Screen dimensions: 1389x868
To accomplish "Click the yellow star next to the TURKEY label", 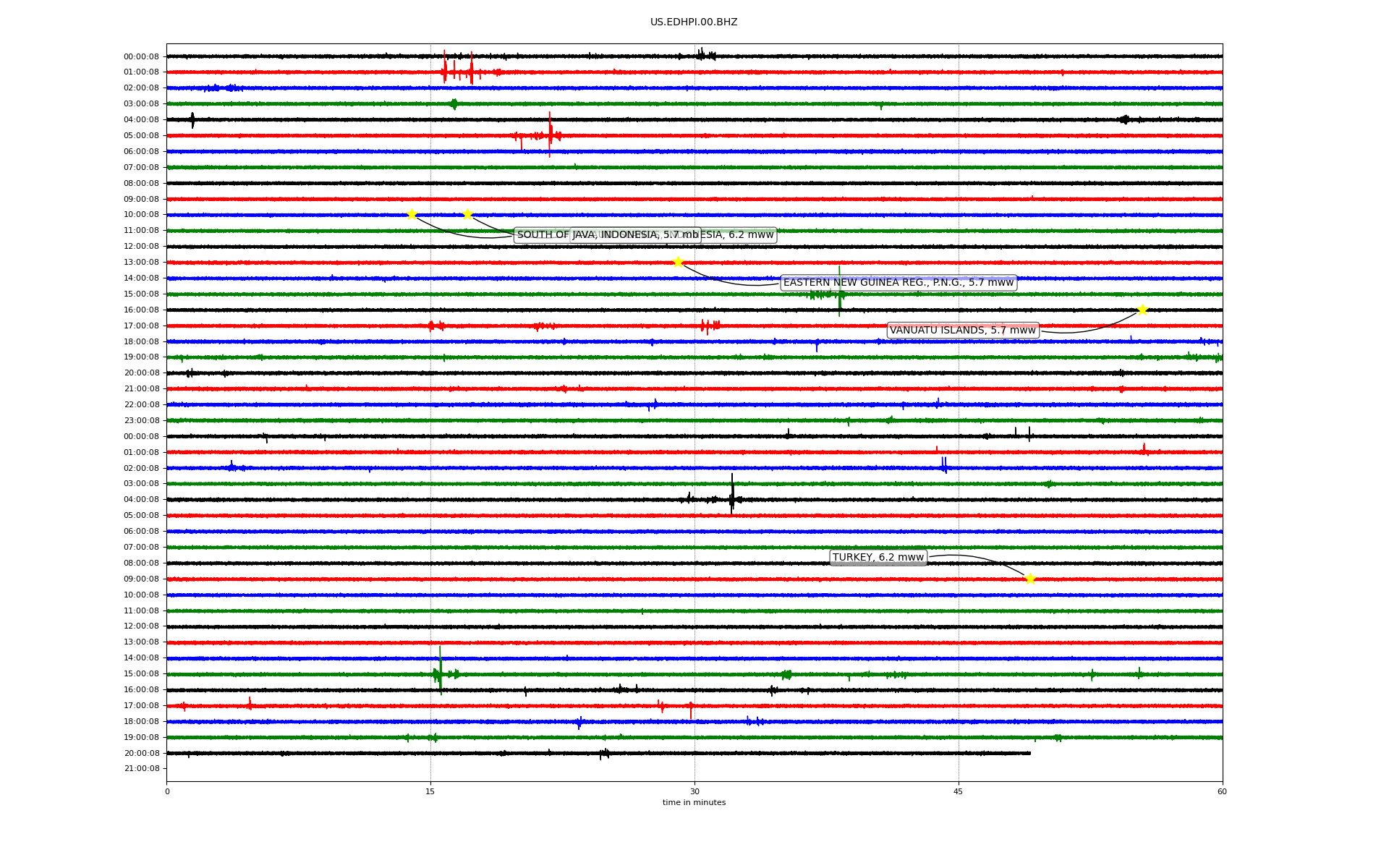I will [x=1030, y=579].
